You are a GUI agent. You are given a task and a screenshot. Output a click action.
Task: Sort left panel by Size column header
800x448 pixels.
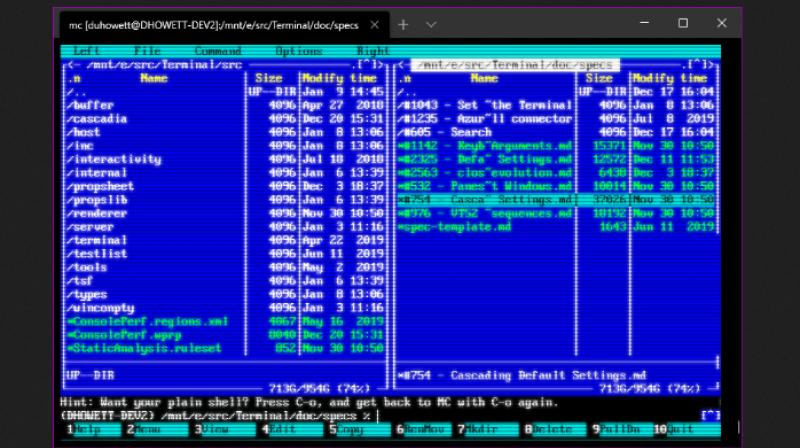point(269,78)
